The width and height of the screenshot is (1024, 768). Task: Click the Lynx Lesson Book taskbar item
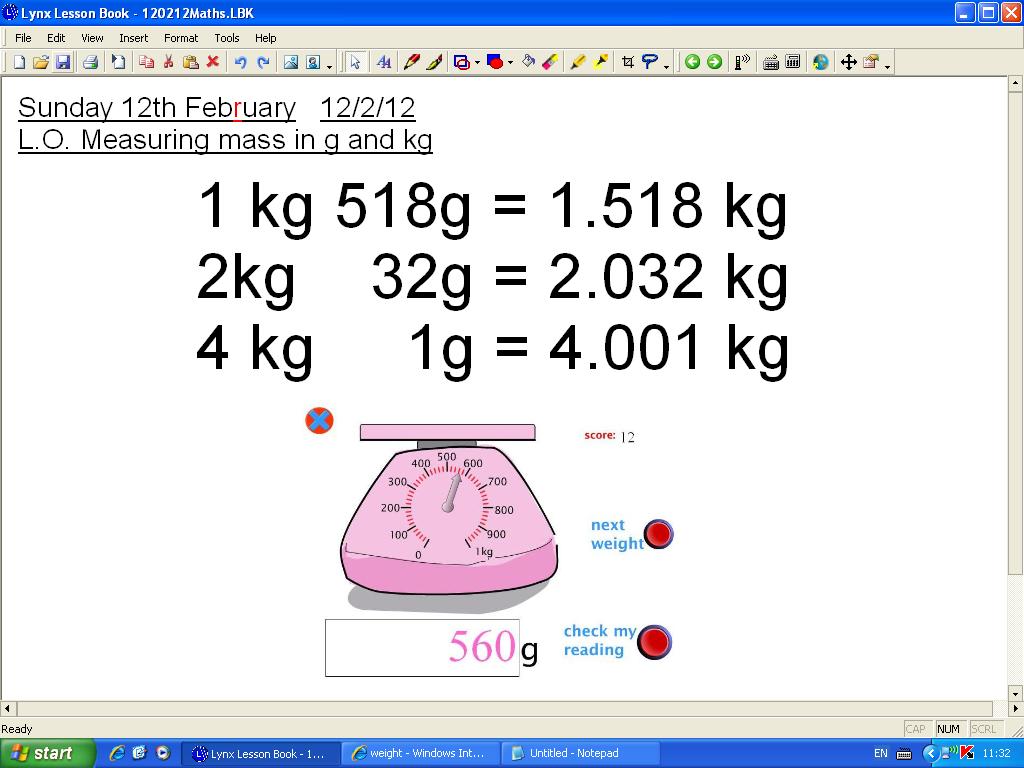tap(261, 754)
